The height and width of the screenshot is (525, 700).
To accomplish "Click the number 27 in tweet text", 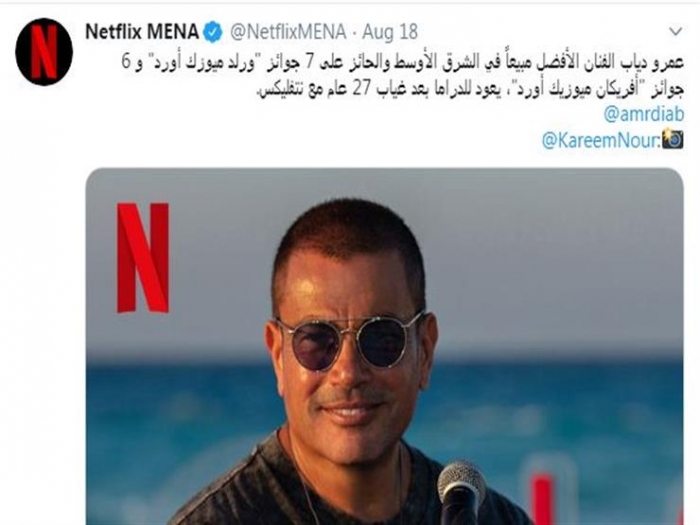I will point(362,88).
